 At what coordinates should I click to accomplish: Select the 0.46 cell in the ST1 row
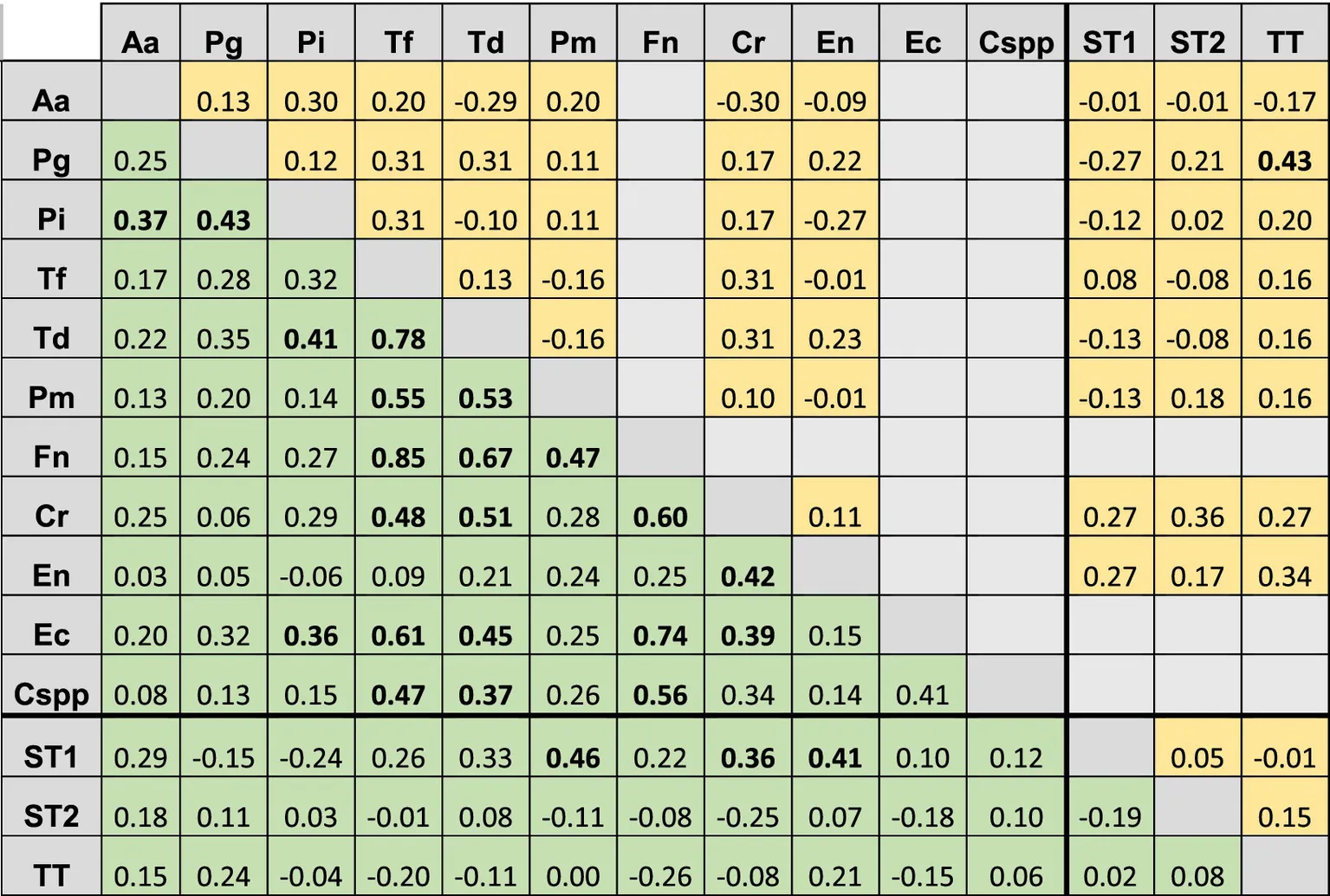pyautogui.click(x=573, y=757)
